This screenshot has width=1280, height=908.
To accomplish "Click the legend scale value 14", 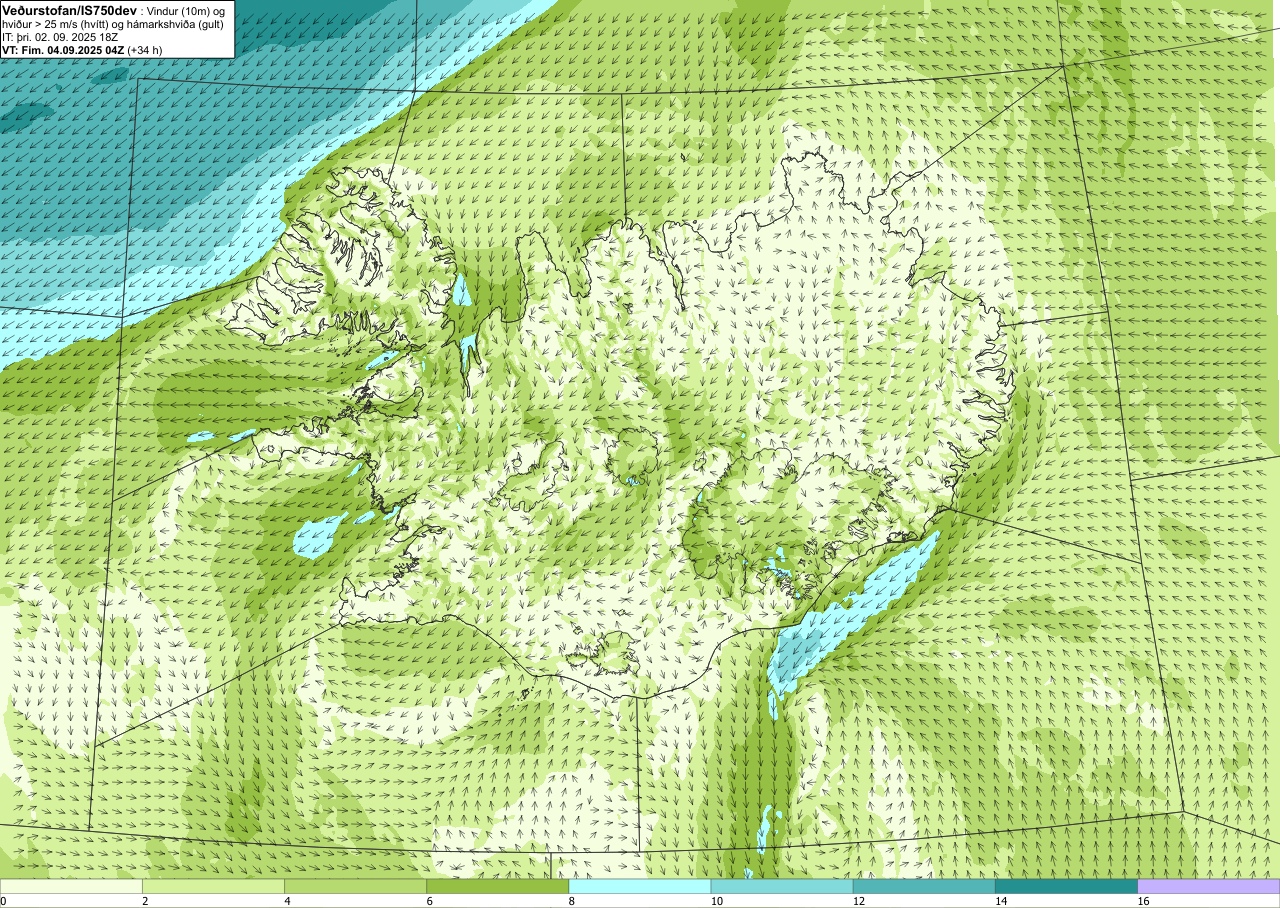I will pos(1000,901).
